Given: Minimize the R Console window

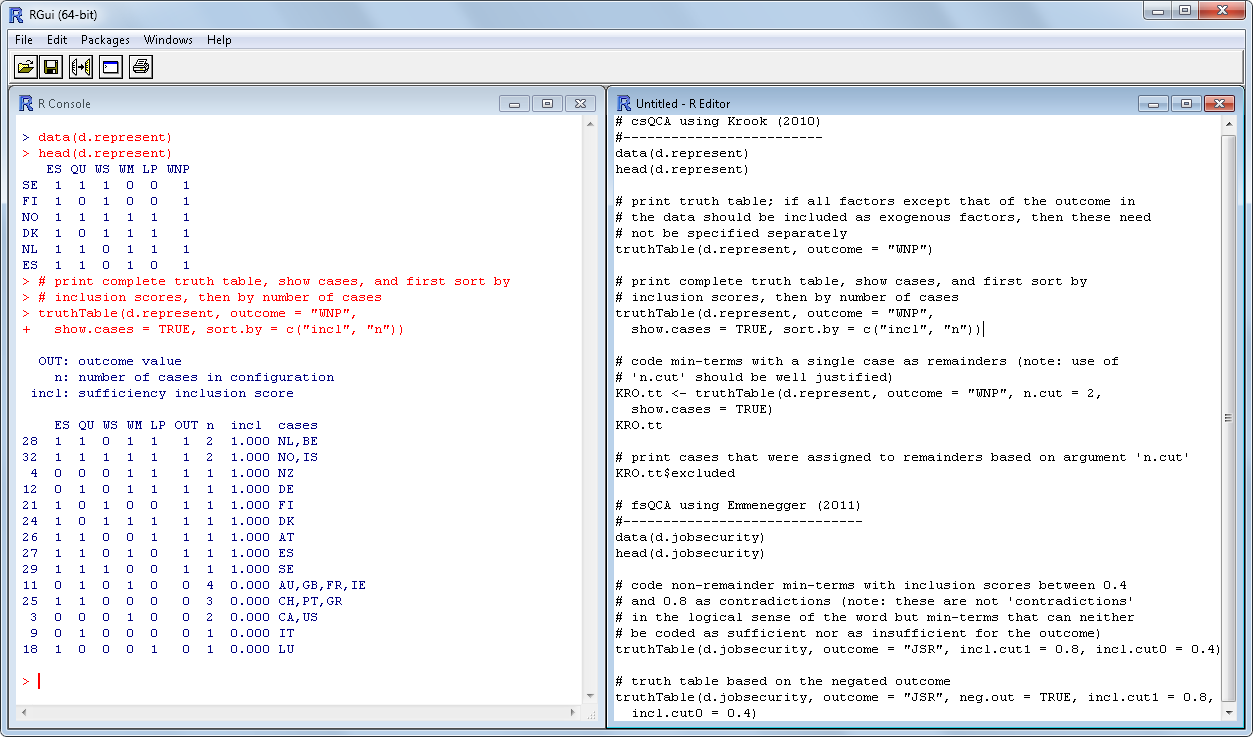Looking at the screenshot, I should point(515,104).
